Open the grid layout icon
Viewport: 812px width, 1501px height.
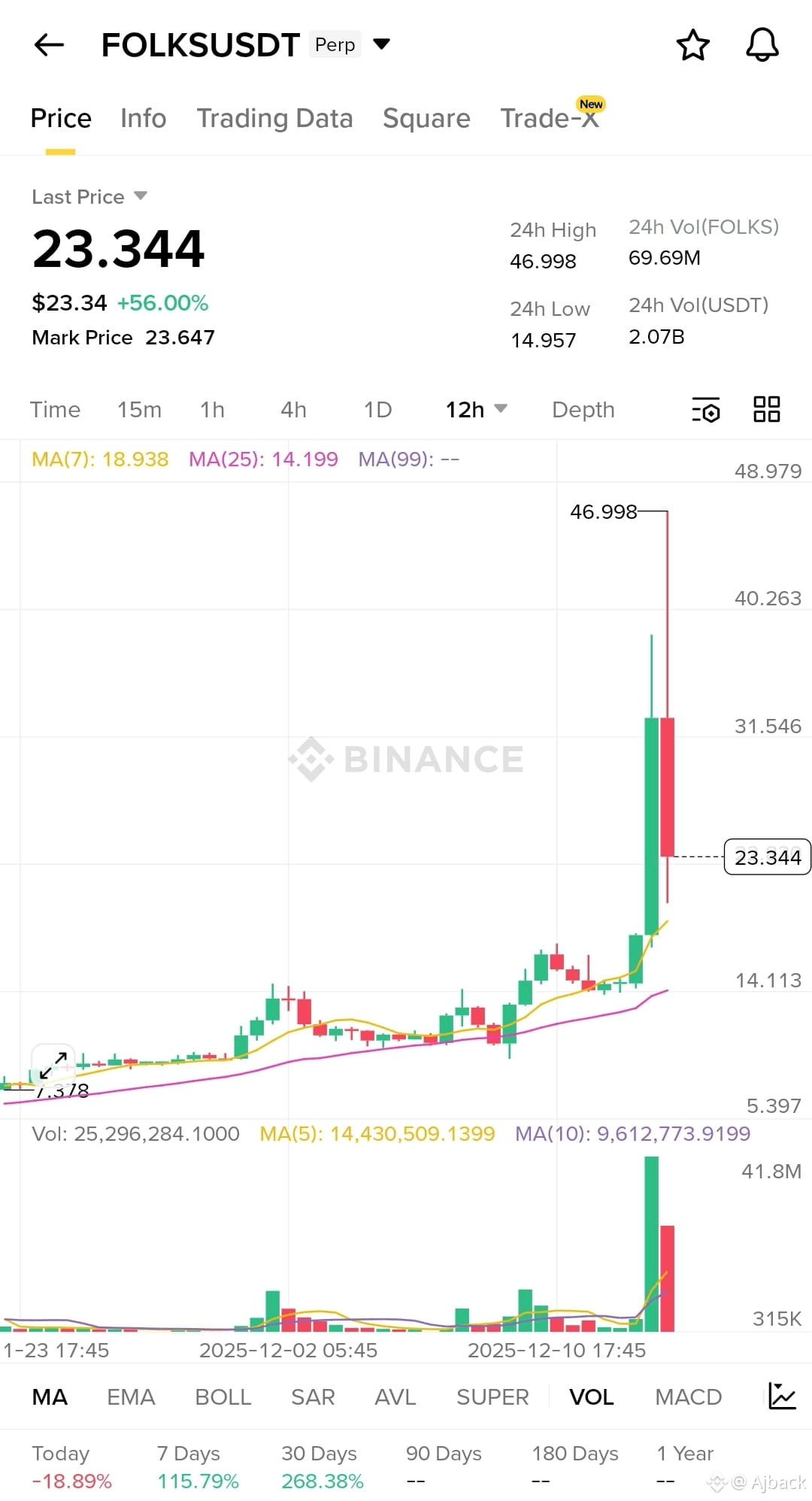tap(767, 409)
